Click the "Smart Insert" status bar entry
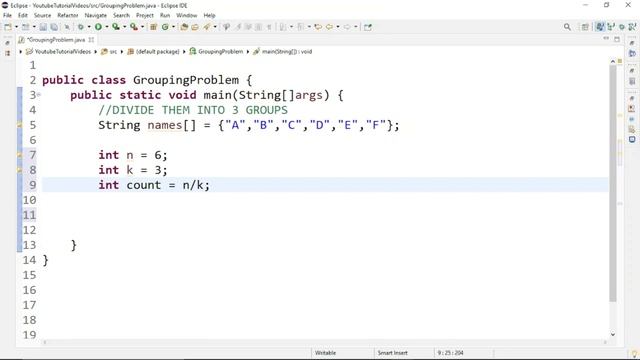 (x=392, y=353)
